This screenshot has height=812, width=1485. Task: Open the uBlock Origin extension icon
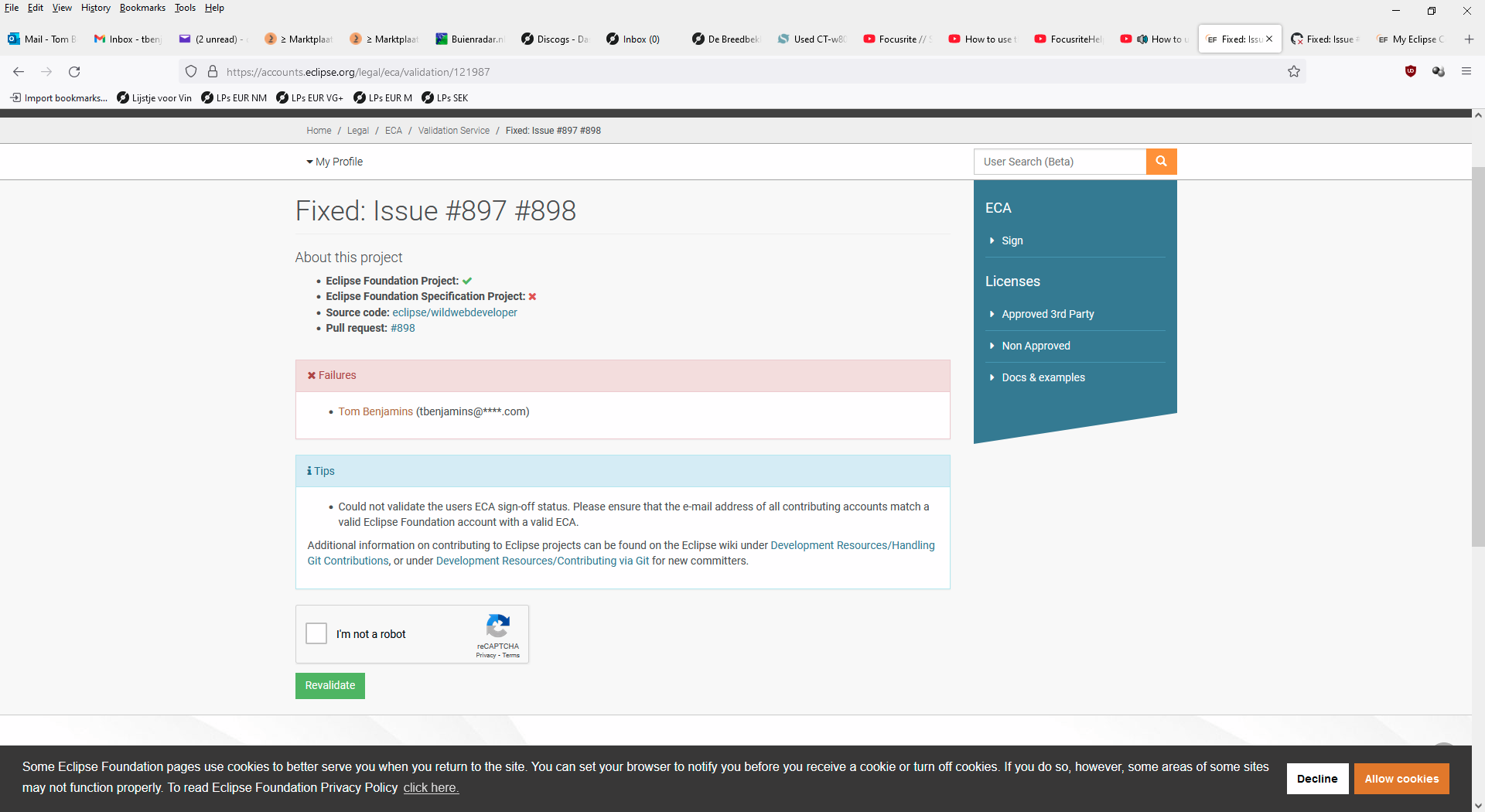(1411, 71)
